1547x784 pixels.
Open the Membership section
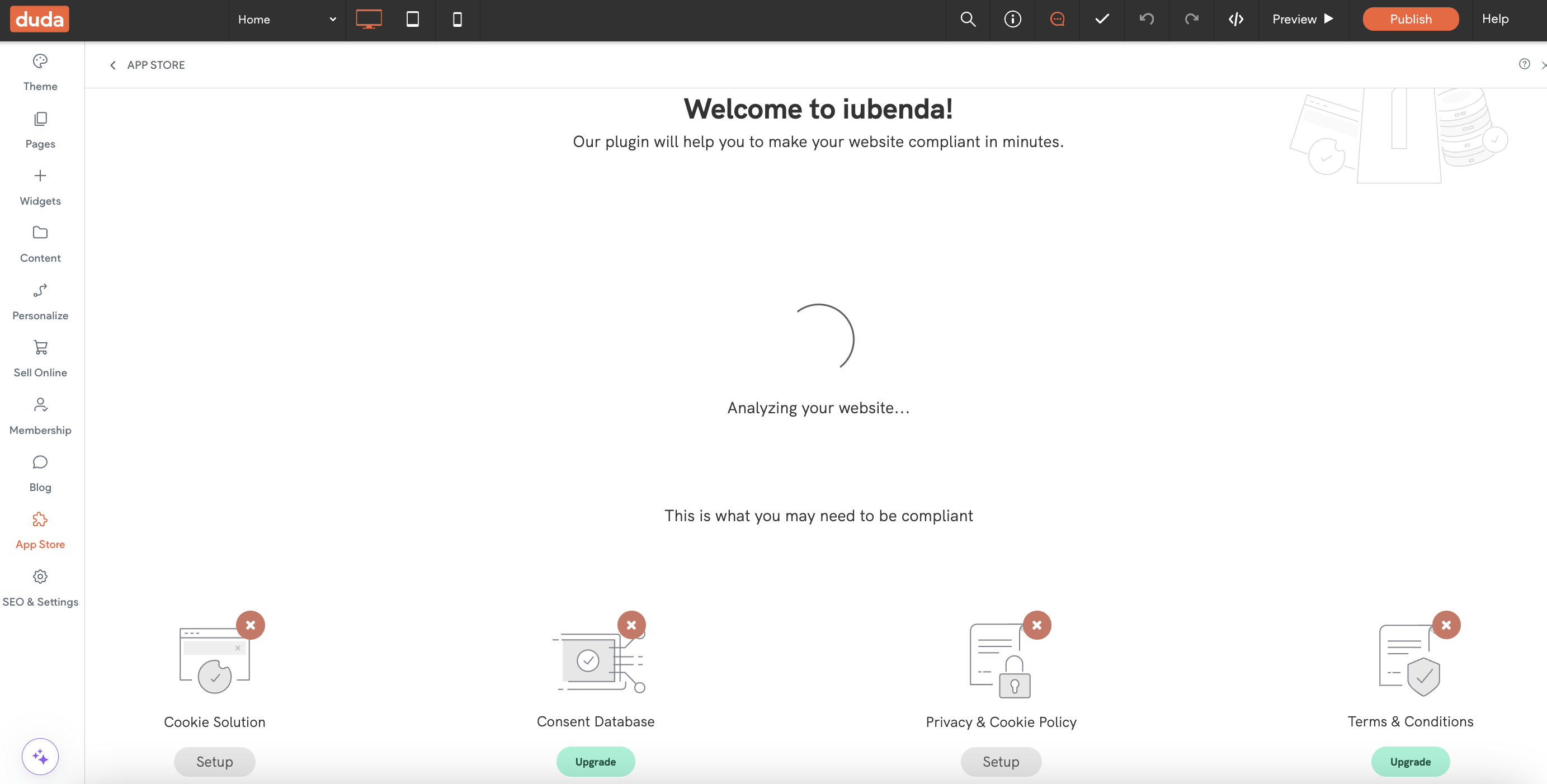40,416
